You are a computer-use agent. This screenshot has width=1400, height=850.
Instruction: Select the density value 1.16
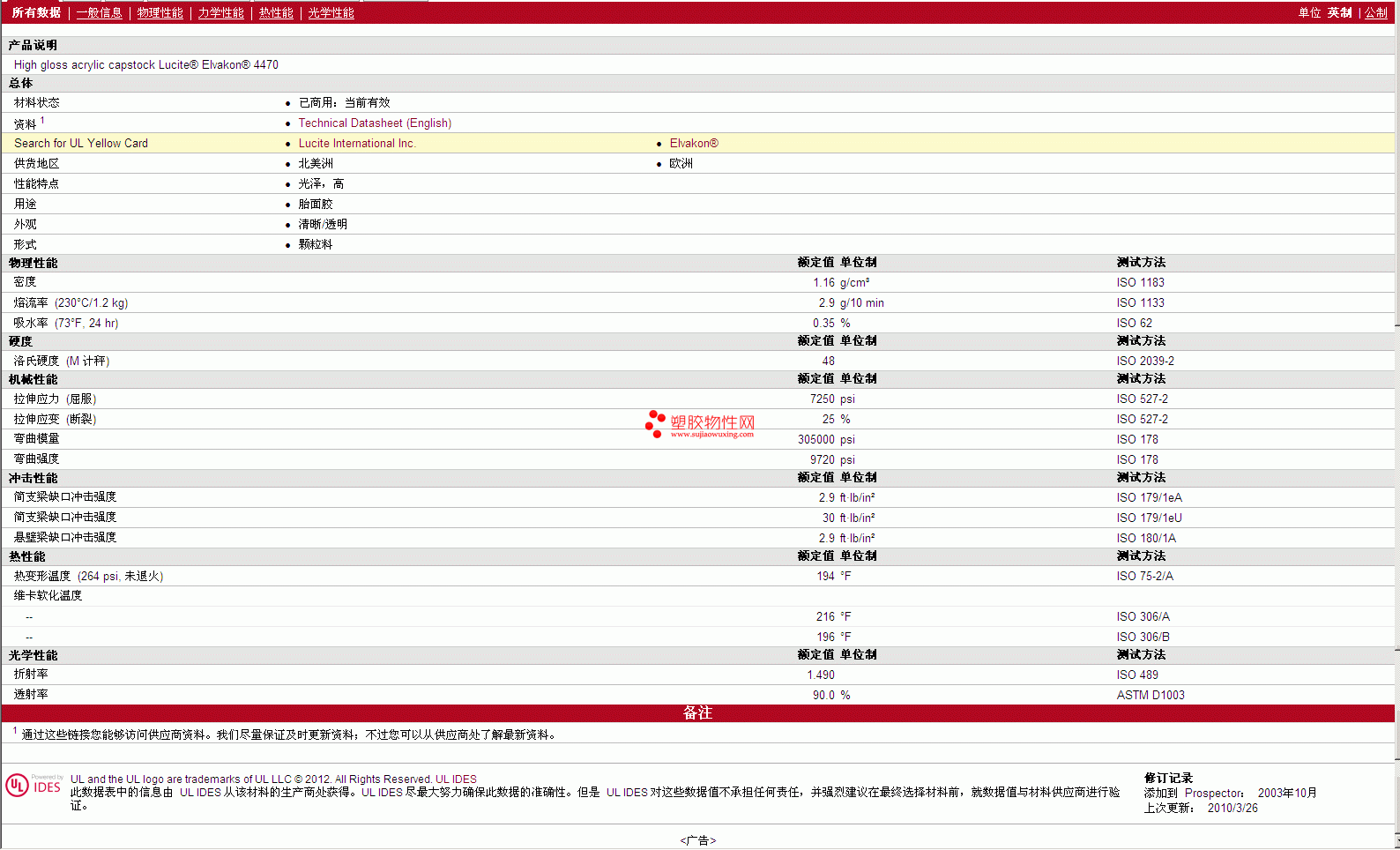(x=823, y=283)
